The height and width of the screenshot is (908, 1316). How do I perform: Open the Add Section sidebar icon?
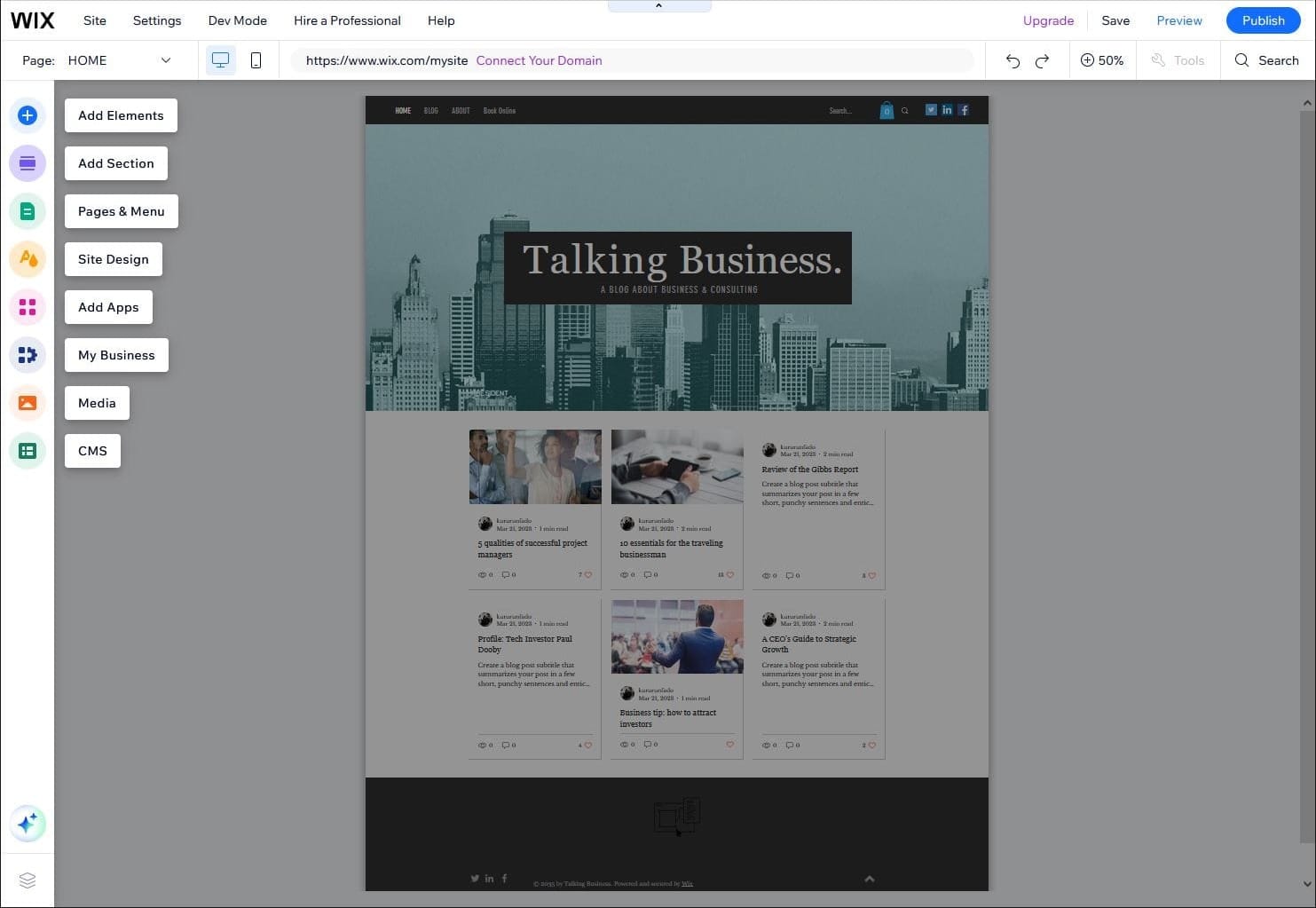28,163
